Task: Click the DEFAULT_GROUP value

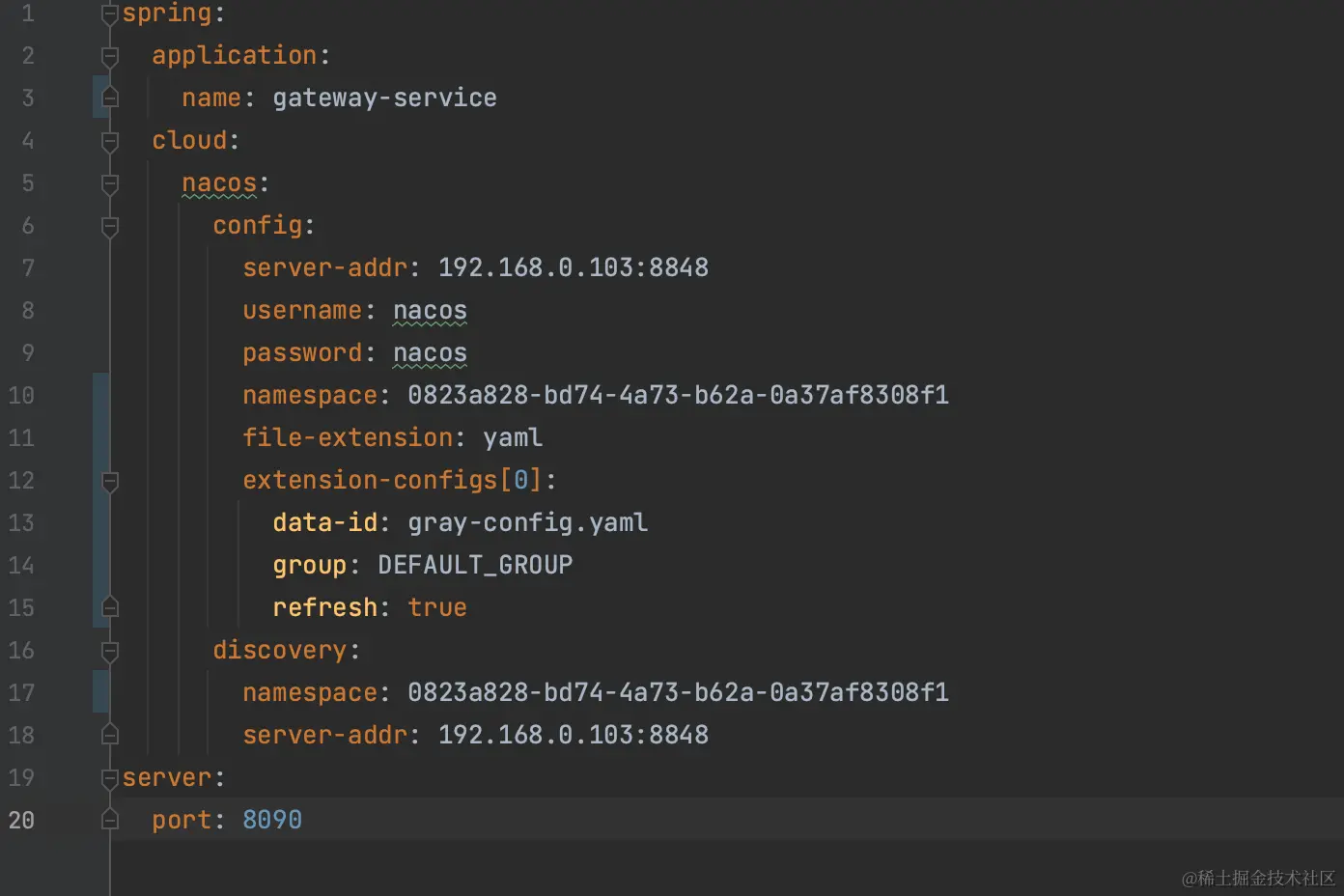Action: 475,566
